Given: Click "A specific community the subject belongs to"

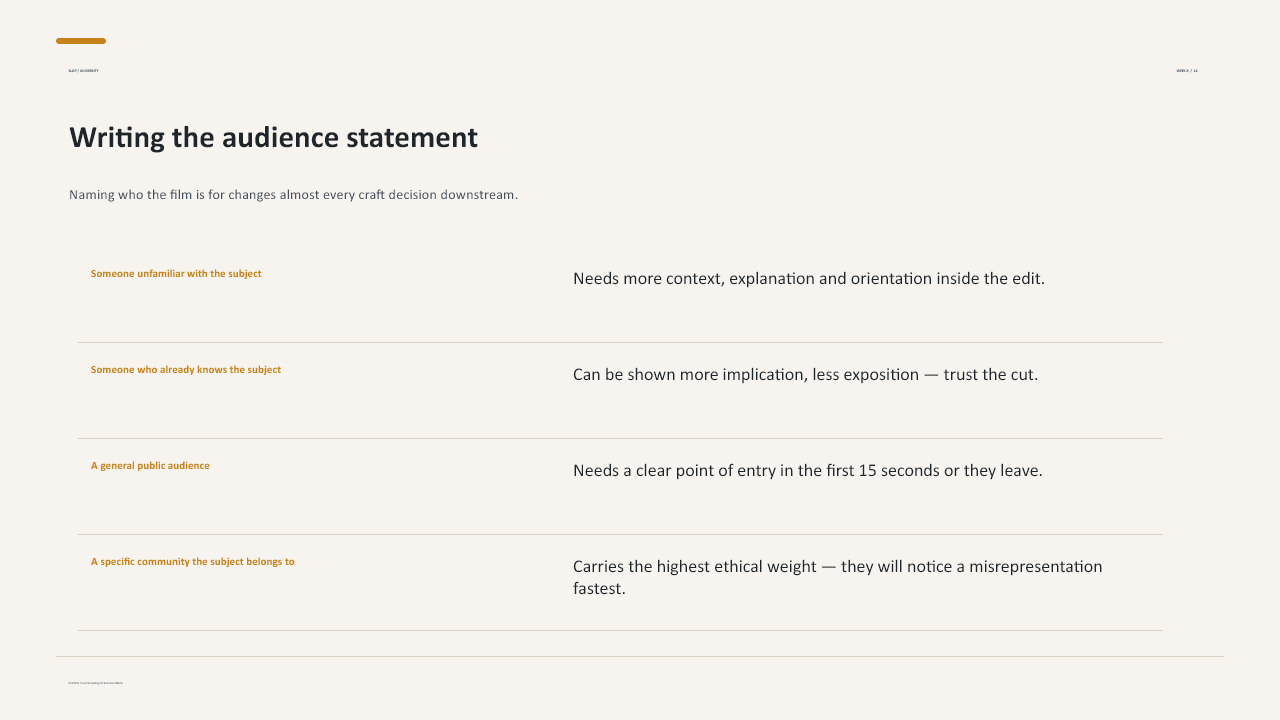Looking at the screenshot, I should [193, 562].
